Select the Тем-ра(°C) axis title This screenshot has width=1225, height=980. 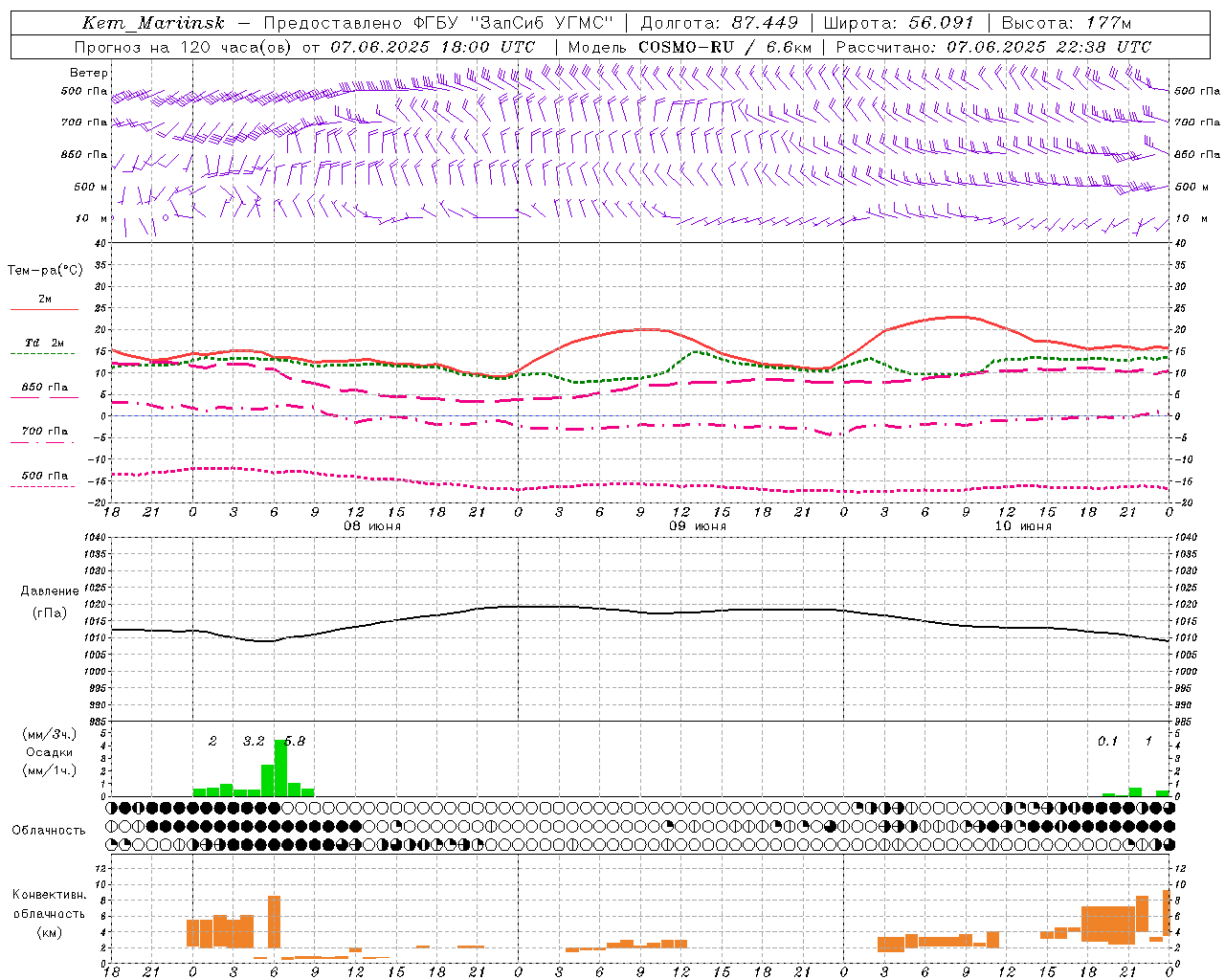pyautogui.click(x=45, y=271)
